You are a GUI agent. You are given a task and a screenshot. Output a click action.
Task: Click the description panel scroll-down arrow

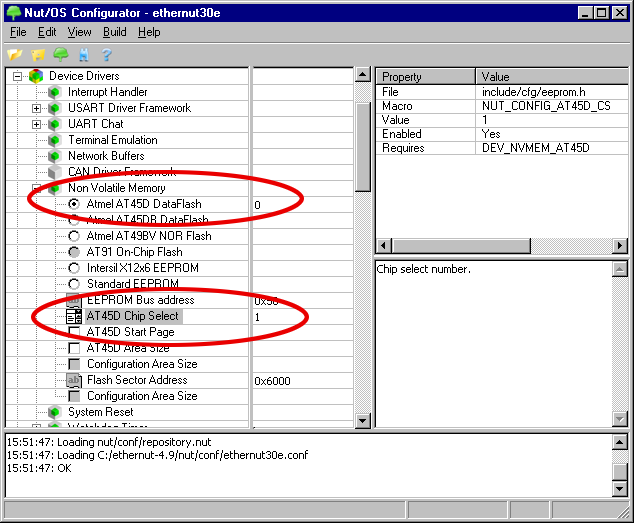tap(619, 419)
